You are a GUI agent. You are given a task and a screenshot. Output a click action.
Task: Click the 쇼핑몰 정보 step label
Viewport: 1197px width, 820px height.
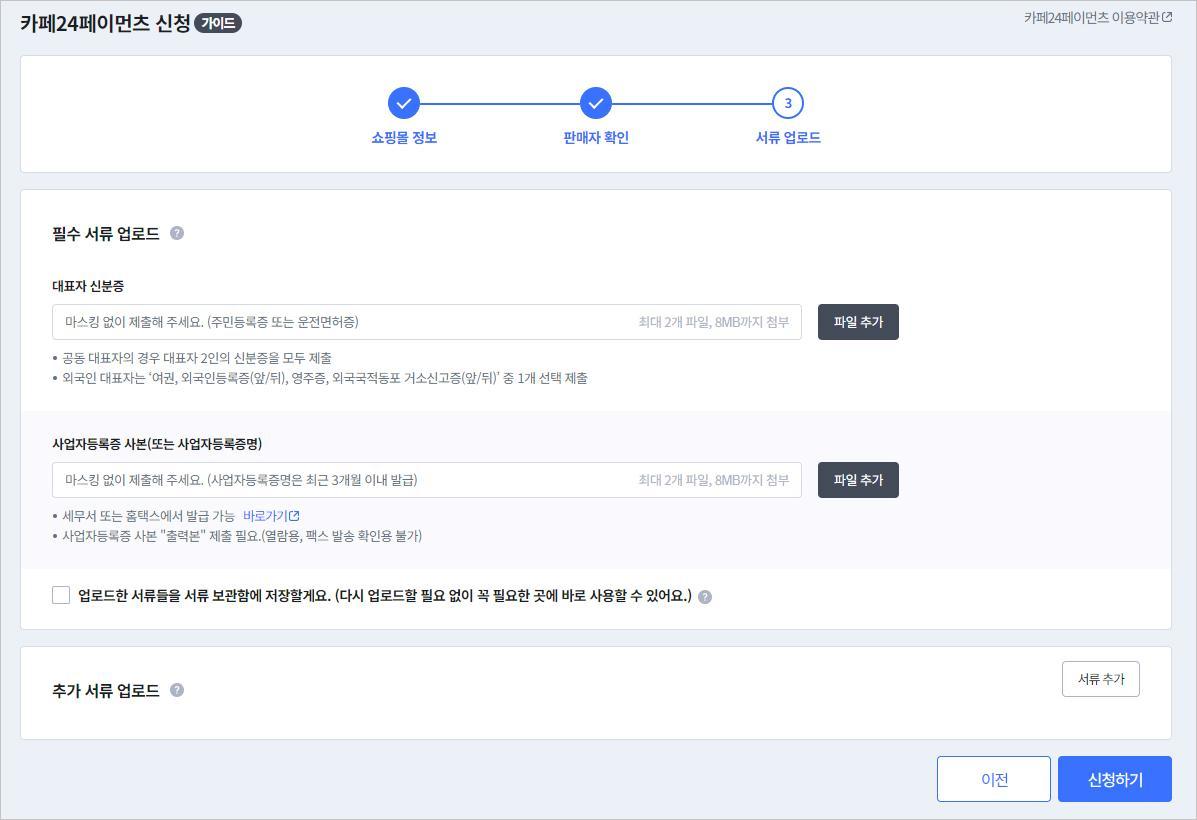404,137
